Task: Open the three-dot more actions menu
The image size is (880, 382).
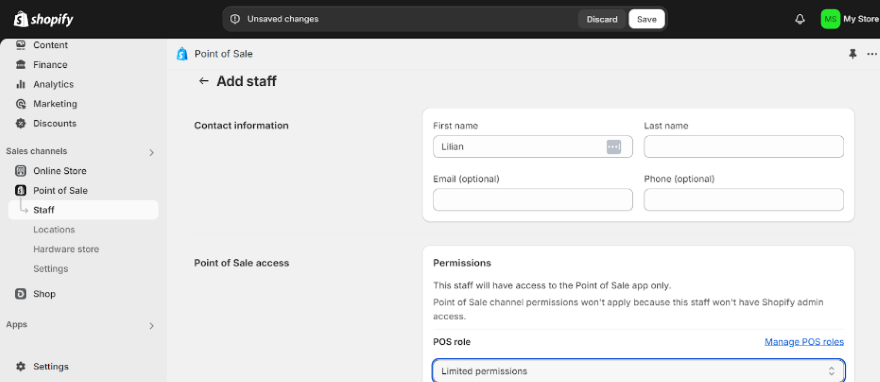Action: click(872, 54)
